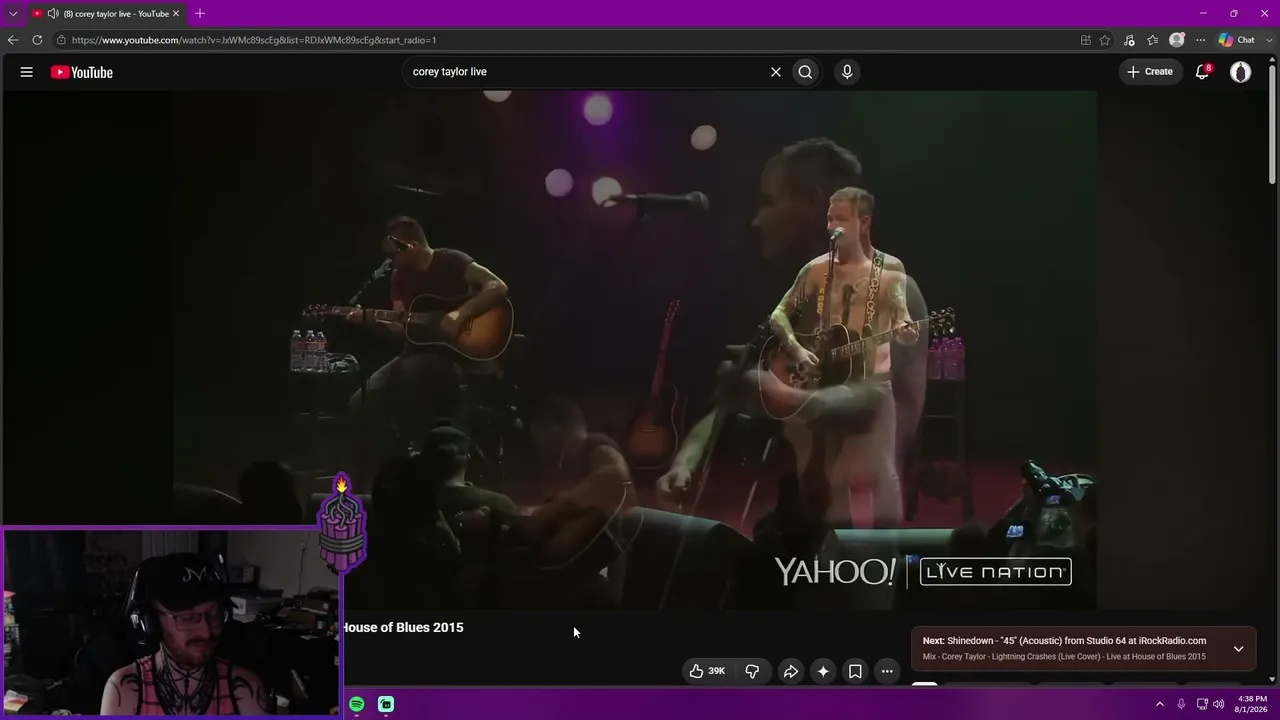This screenshot has height=720, width=1280.
Task: Open the Ask sparkle button under video
Action: [823, 671]
